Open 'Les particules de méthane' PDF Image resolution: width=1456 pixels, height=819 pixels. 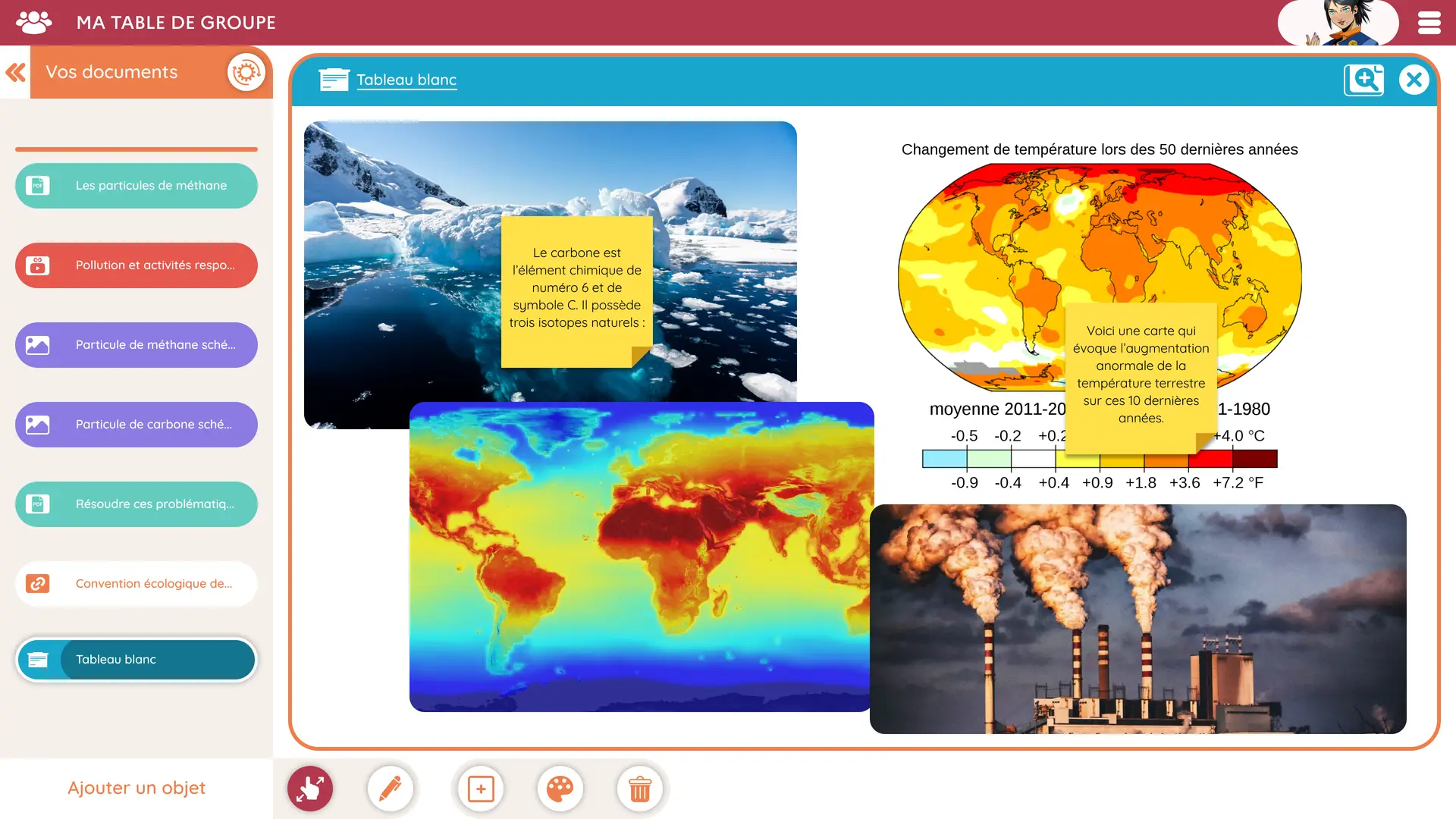(136, 185)
